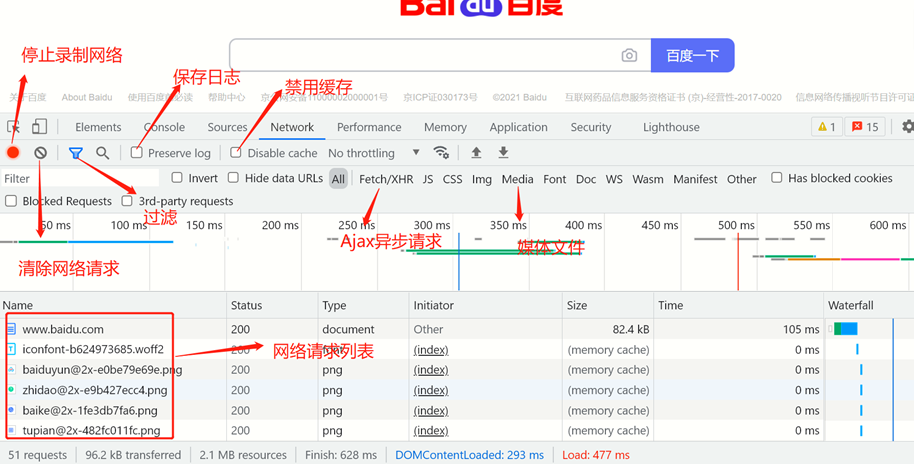Check 3rd-party requests checkbox
Screen dimensions: 914x464
click(127, 201)
